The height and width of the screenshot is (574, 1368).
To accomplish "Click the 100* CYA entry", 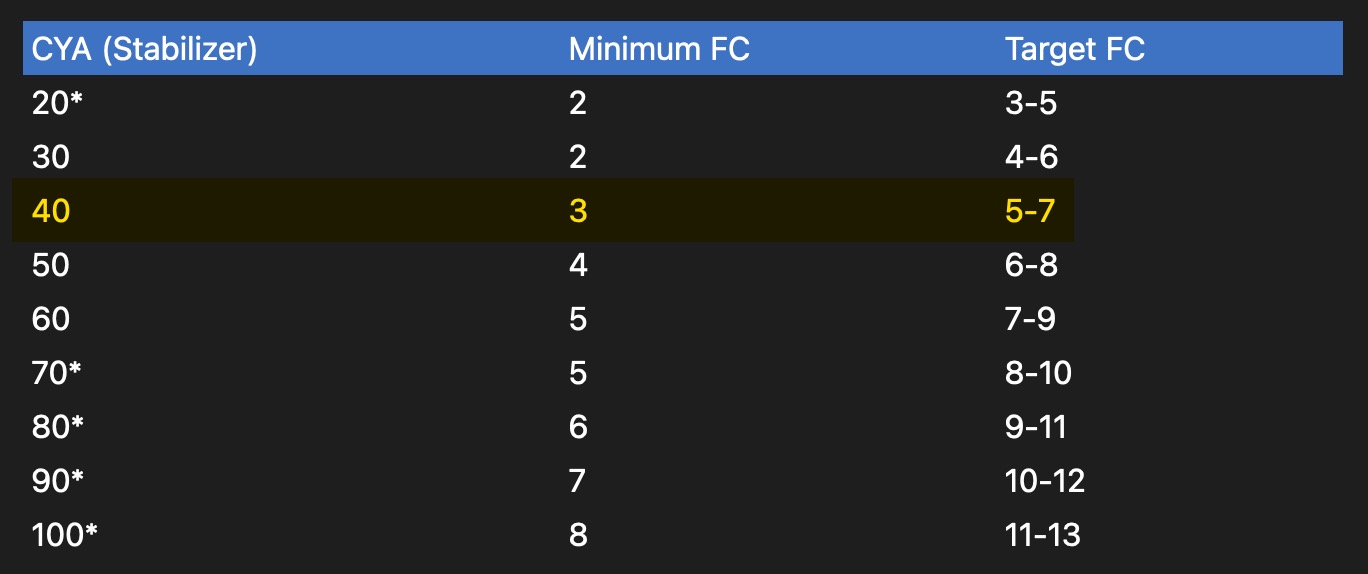I will pyautogui.click(x=64, y=535).
